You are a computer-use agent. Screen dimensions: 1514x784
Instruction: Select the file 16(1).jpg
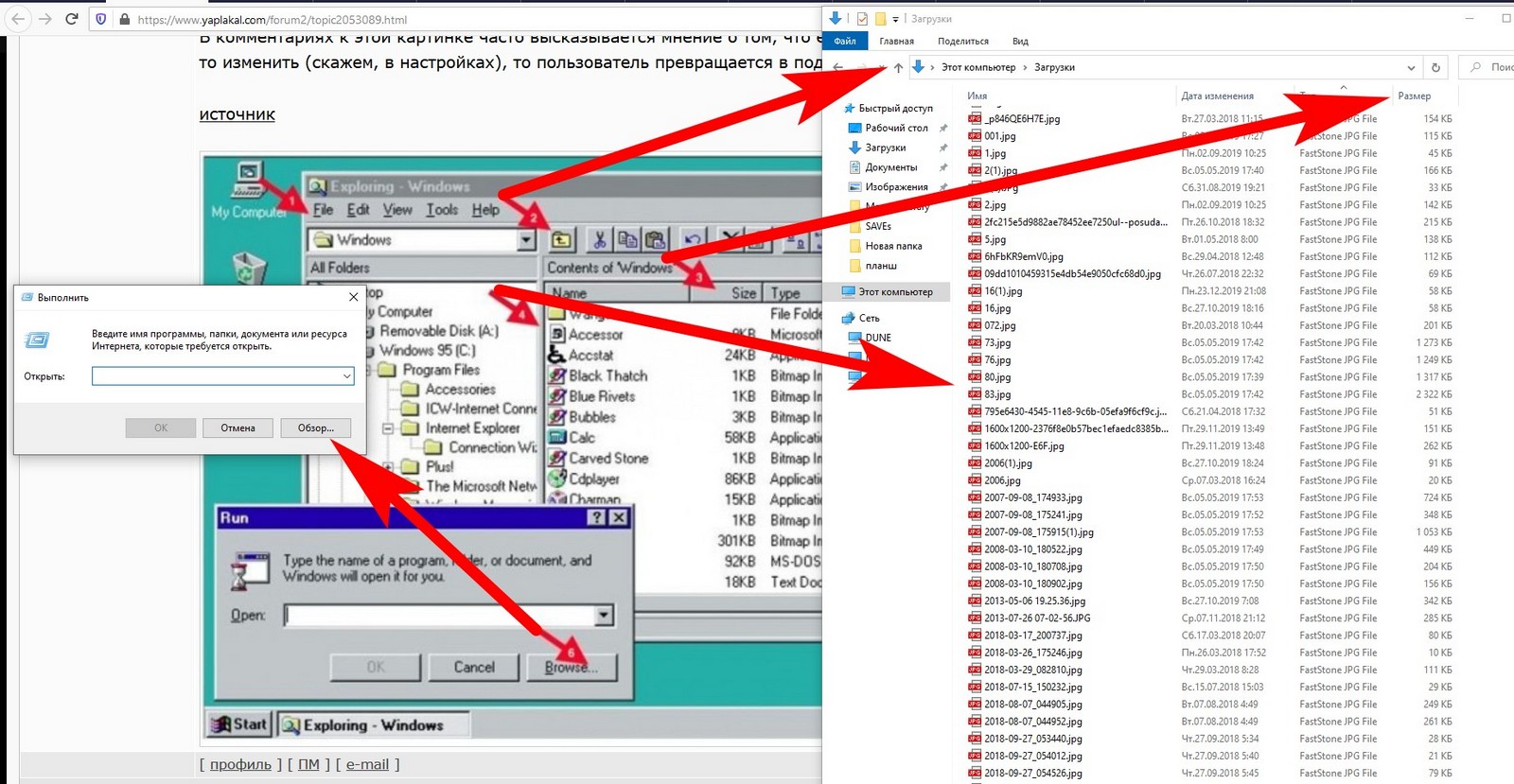tap(1003, 291)
